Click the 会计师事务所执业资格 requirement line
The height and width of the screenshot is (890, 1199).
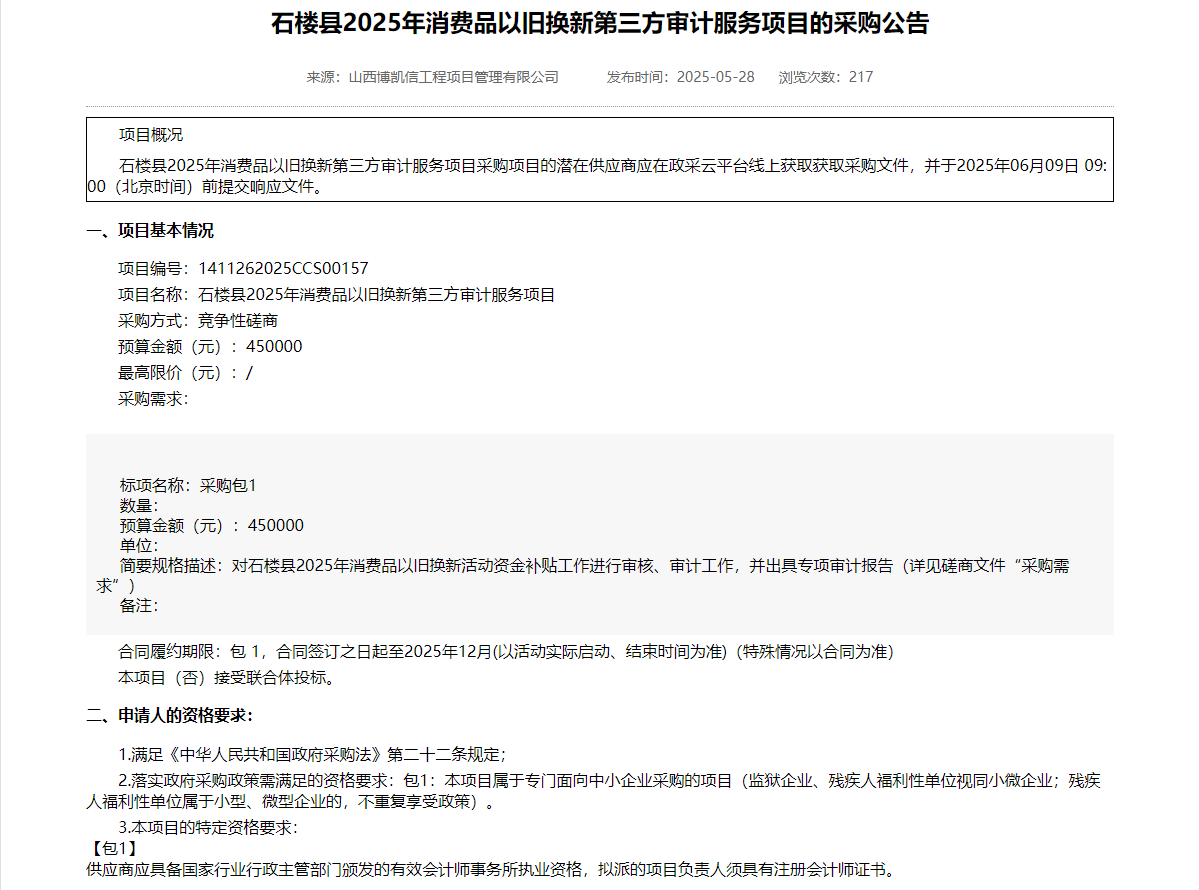click(x=491, y=869)
